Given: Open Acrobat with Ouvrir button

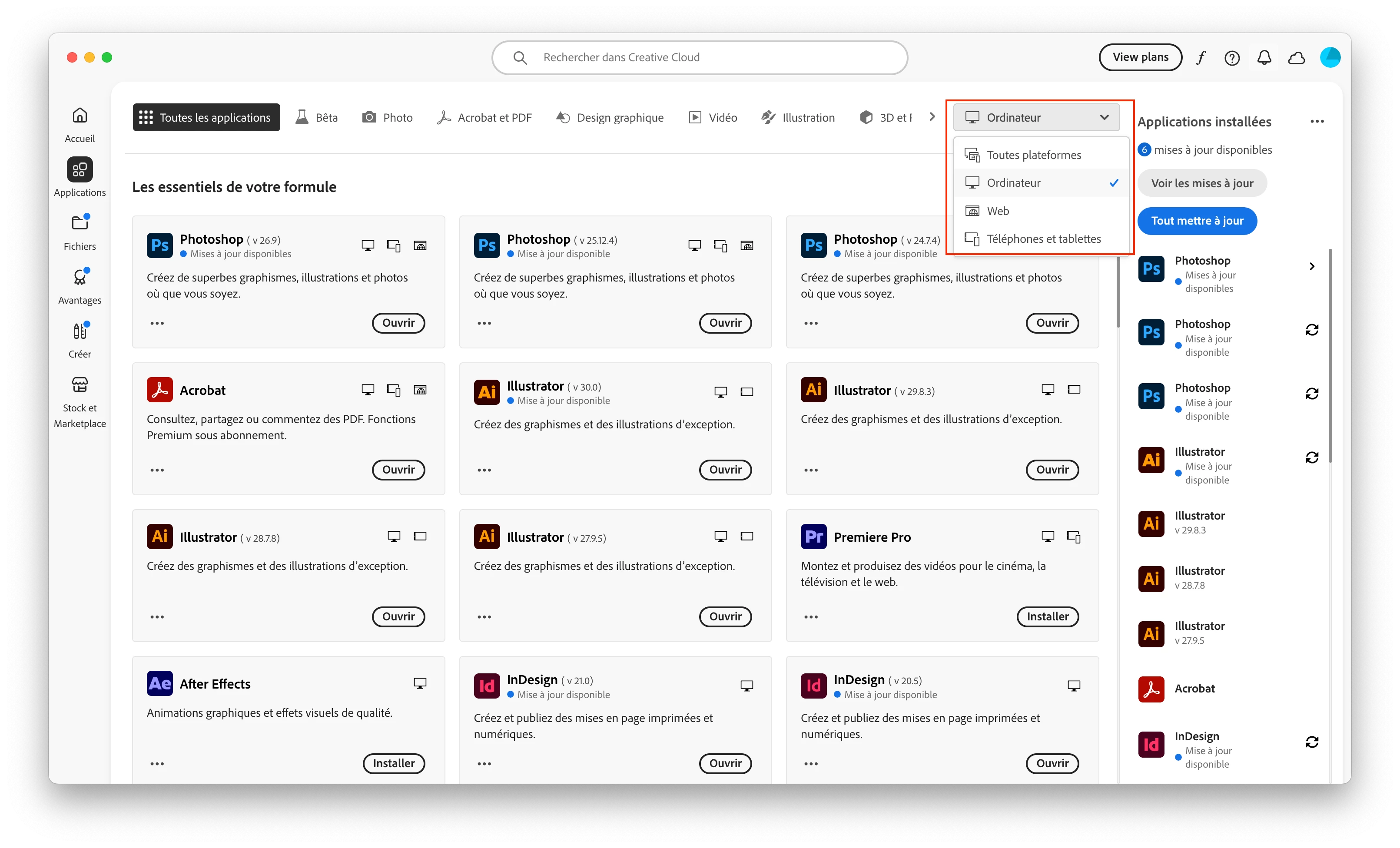Looking at the screenshot, I should 398,470.
